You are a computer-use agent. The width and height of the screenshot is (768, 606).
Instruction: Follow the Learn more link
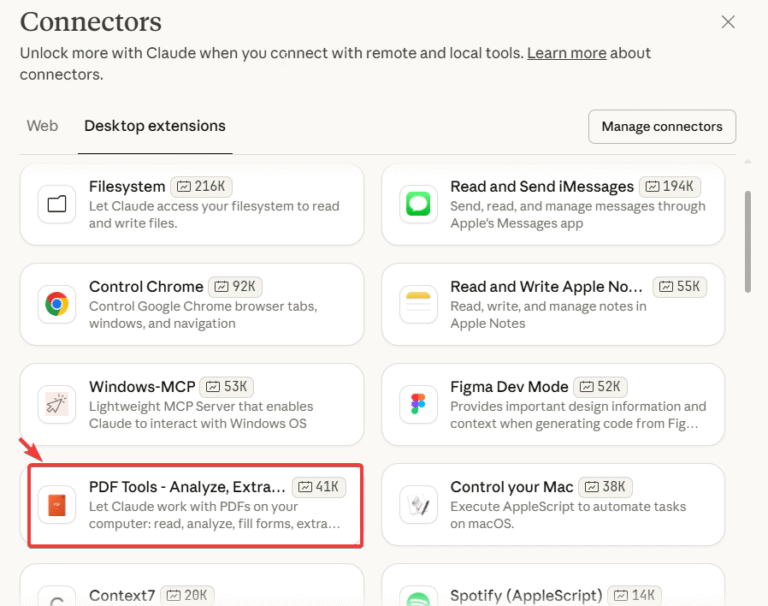click(566, 52)
